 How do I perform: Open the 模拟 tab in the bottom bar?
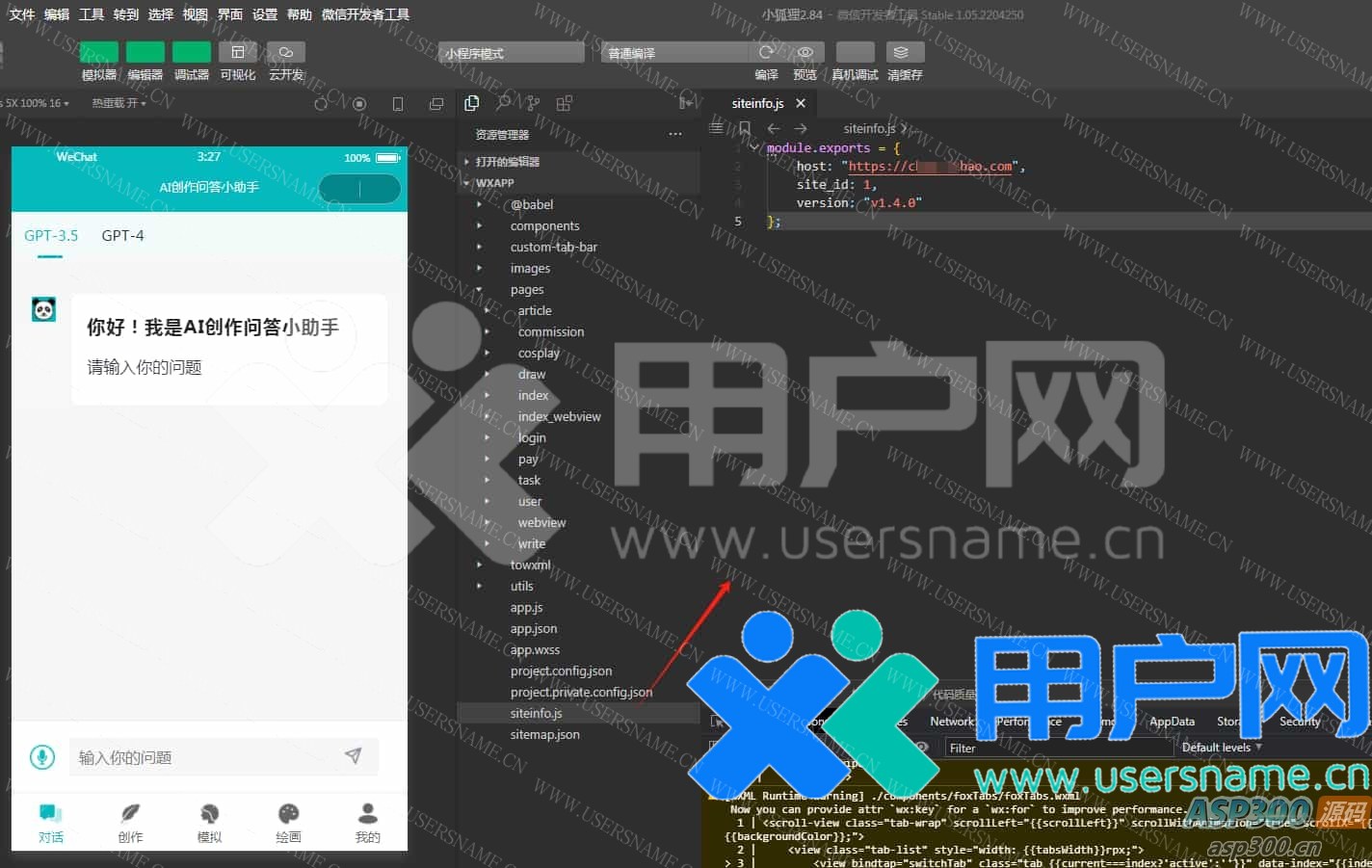click(x=209, y=823)
